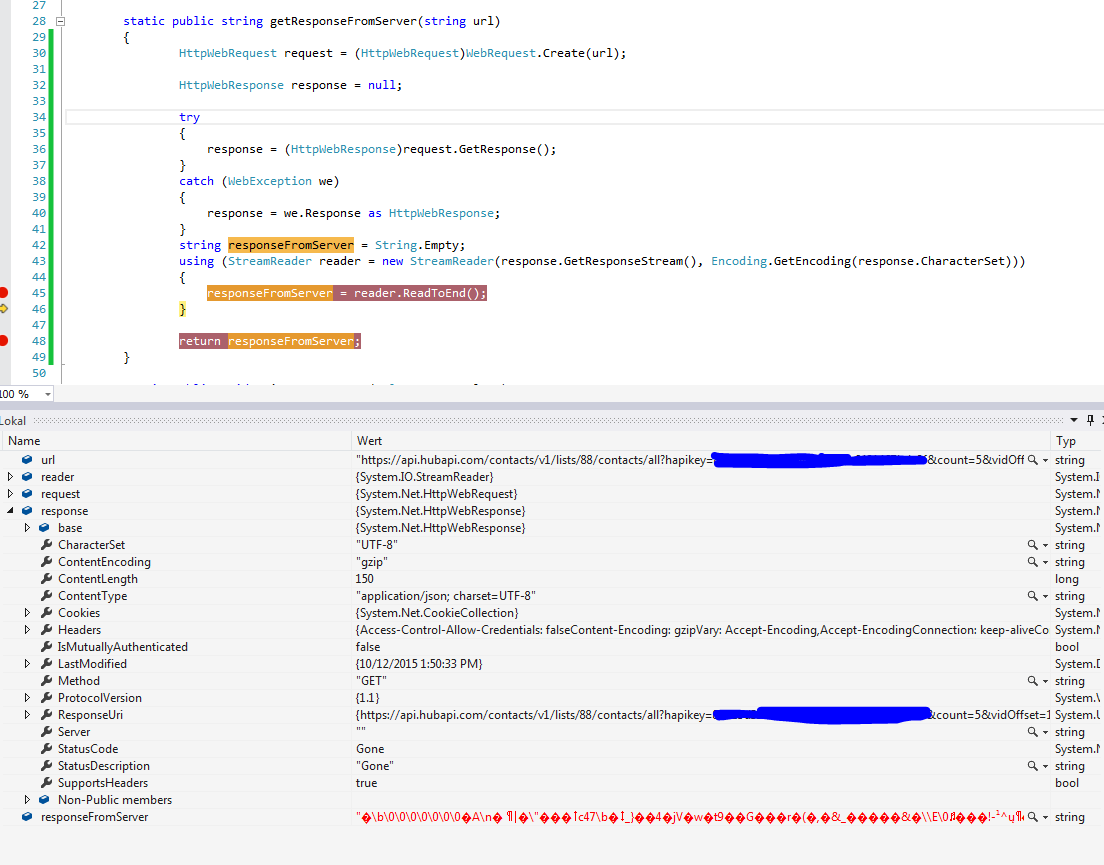Open text visualizer magnifier for ContentEncoding value

(1032, 562)
